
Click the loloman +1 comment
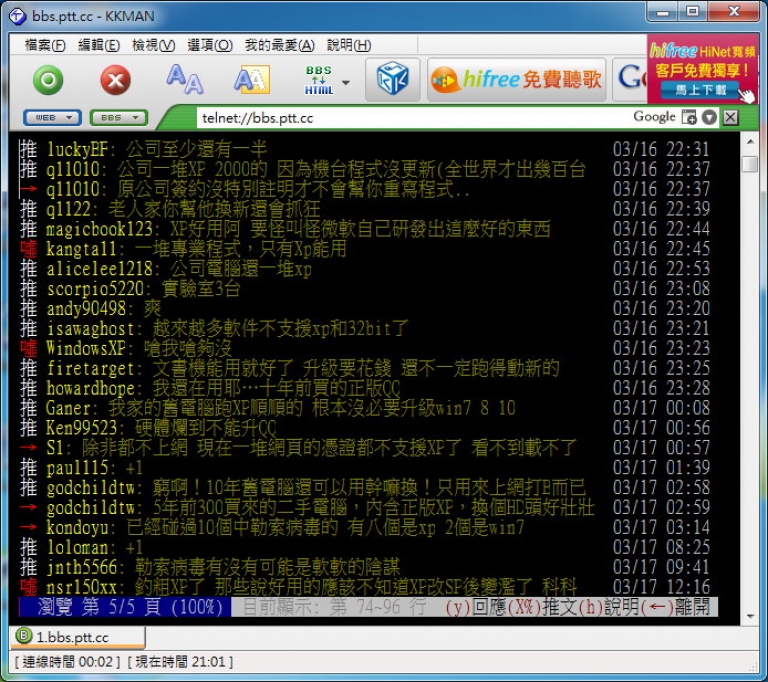(364, 547)
